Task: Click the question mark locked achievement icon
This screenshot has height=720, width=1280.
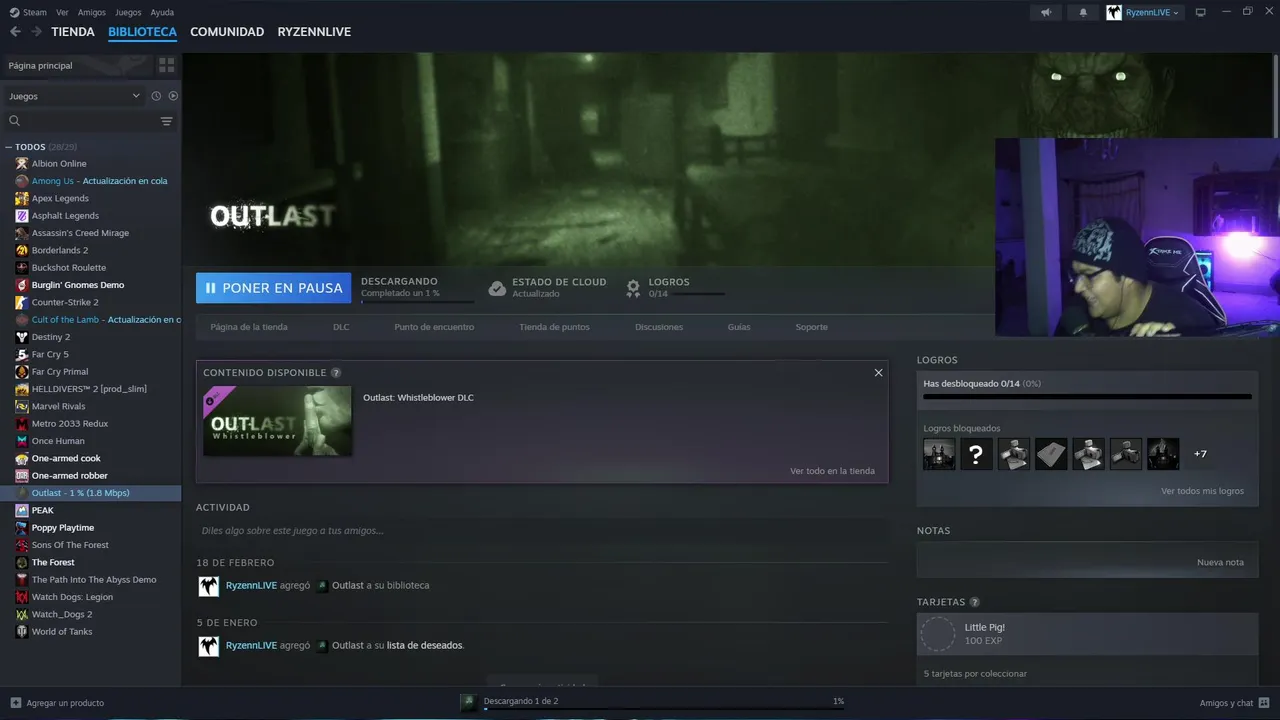Action: [x=976, y=454]
